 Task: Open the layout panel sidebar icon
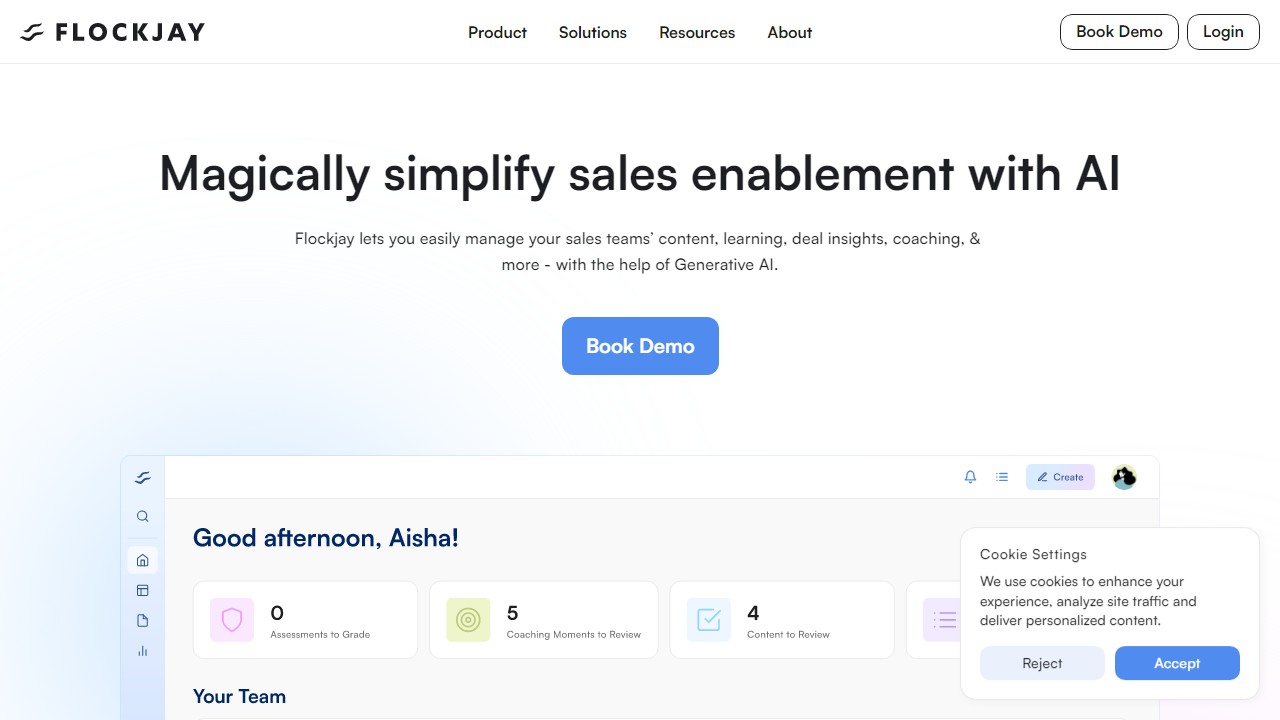143,590
